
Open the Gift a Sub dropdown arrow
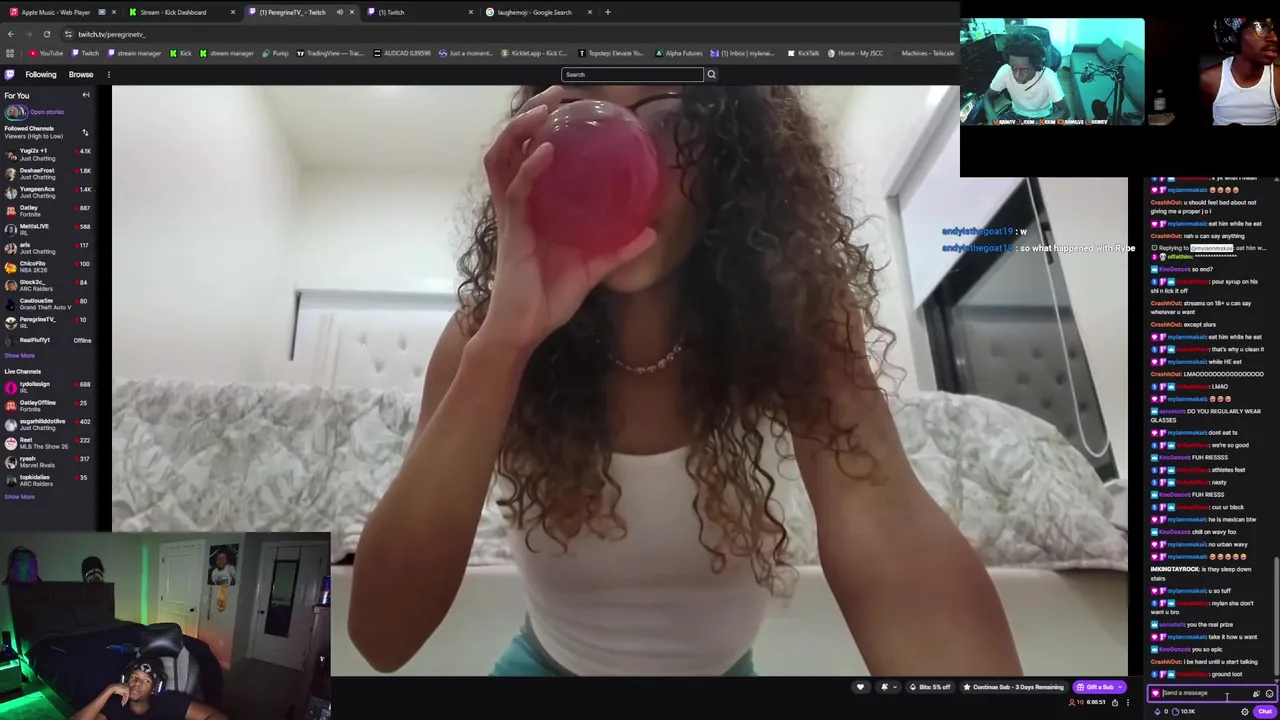pos(1122,687)
